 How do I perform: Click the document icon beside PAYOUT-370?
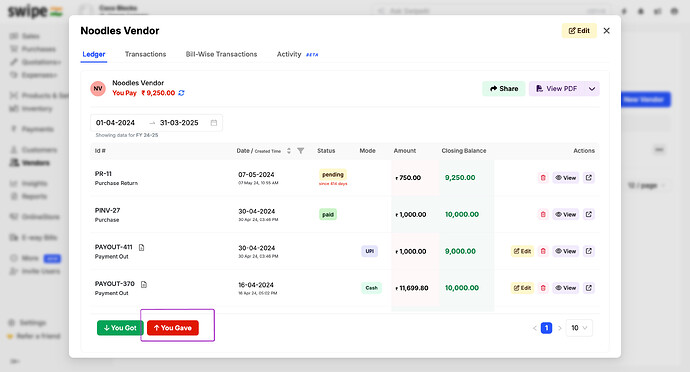click(x=144, y=284)
